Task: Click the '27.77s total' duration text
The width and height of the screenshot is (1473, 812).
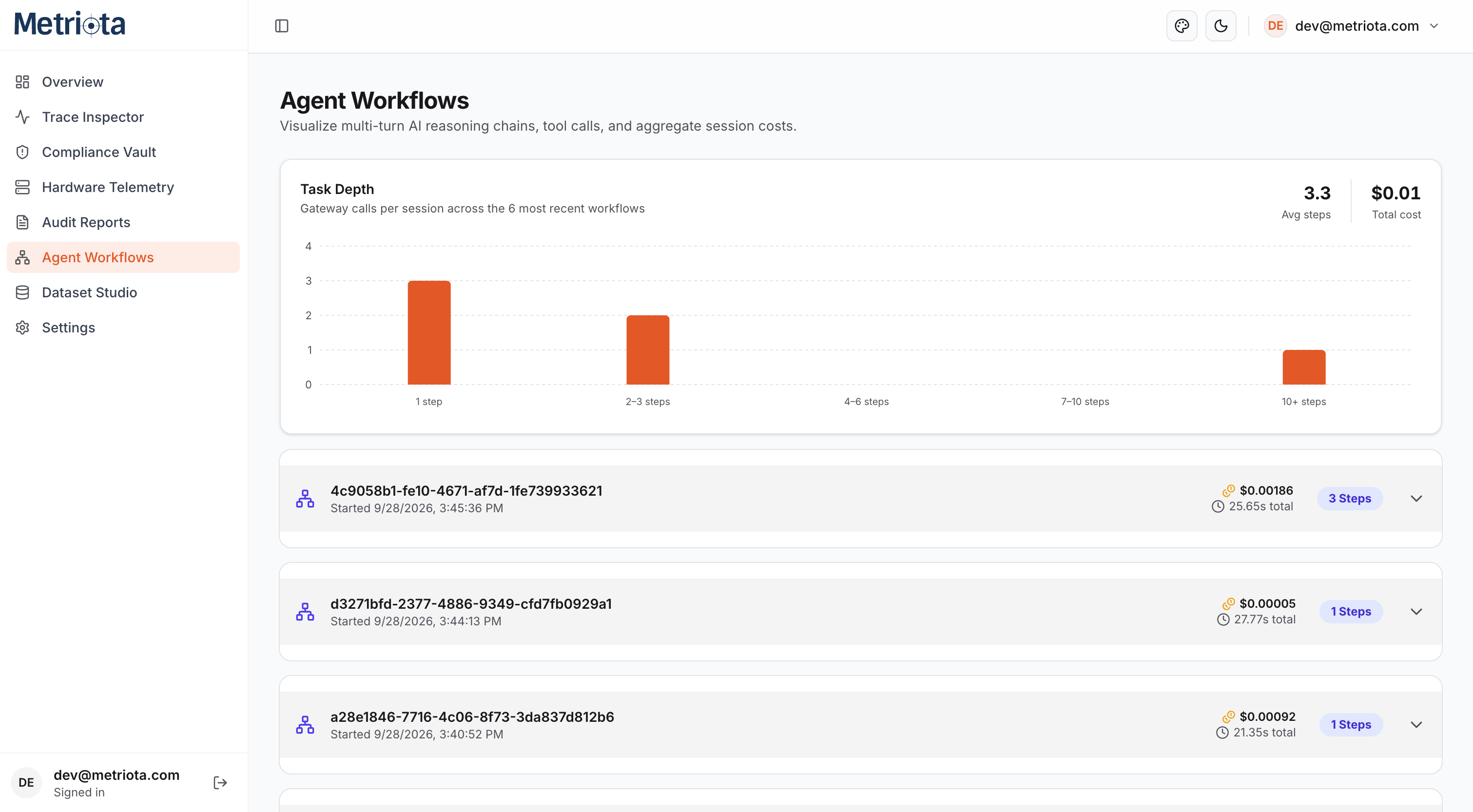Action: (x=1264, y=619)
